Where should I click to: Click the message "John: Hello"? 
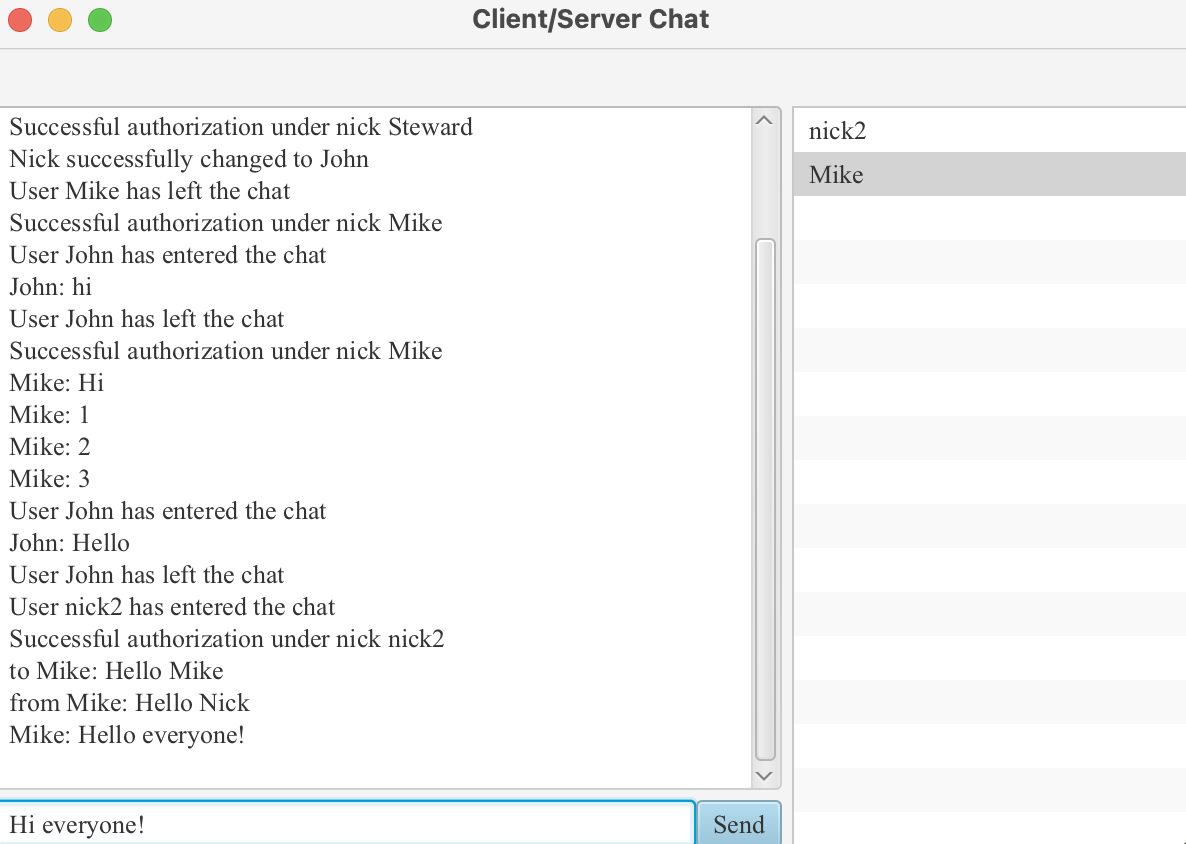[70, 542]
